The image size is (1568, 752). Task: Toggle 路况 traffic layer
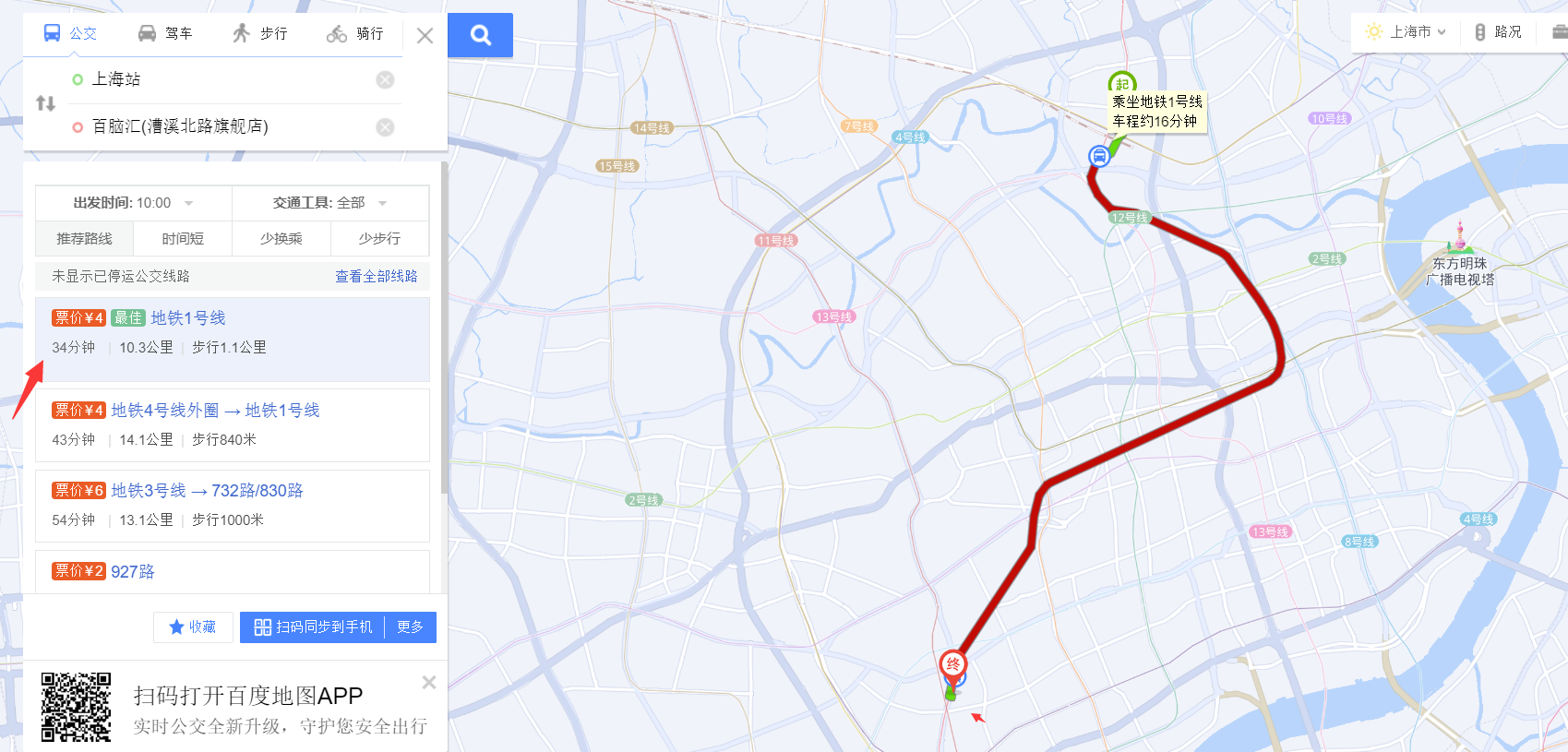1499,32
